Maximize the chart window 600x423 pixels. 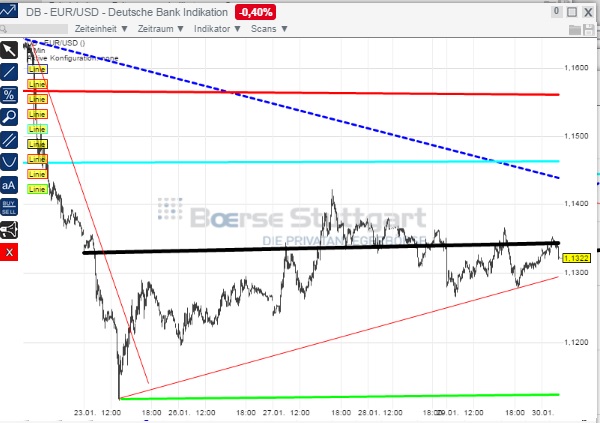[572, 12]
